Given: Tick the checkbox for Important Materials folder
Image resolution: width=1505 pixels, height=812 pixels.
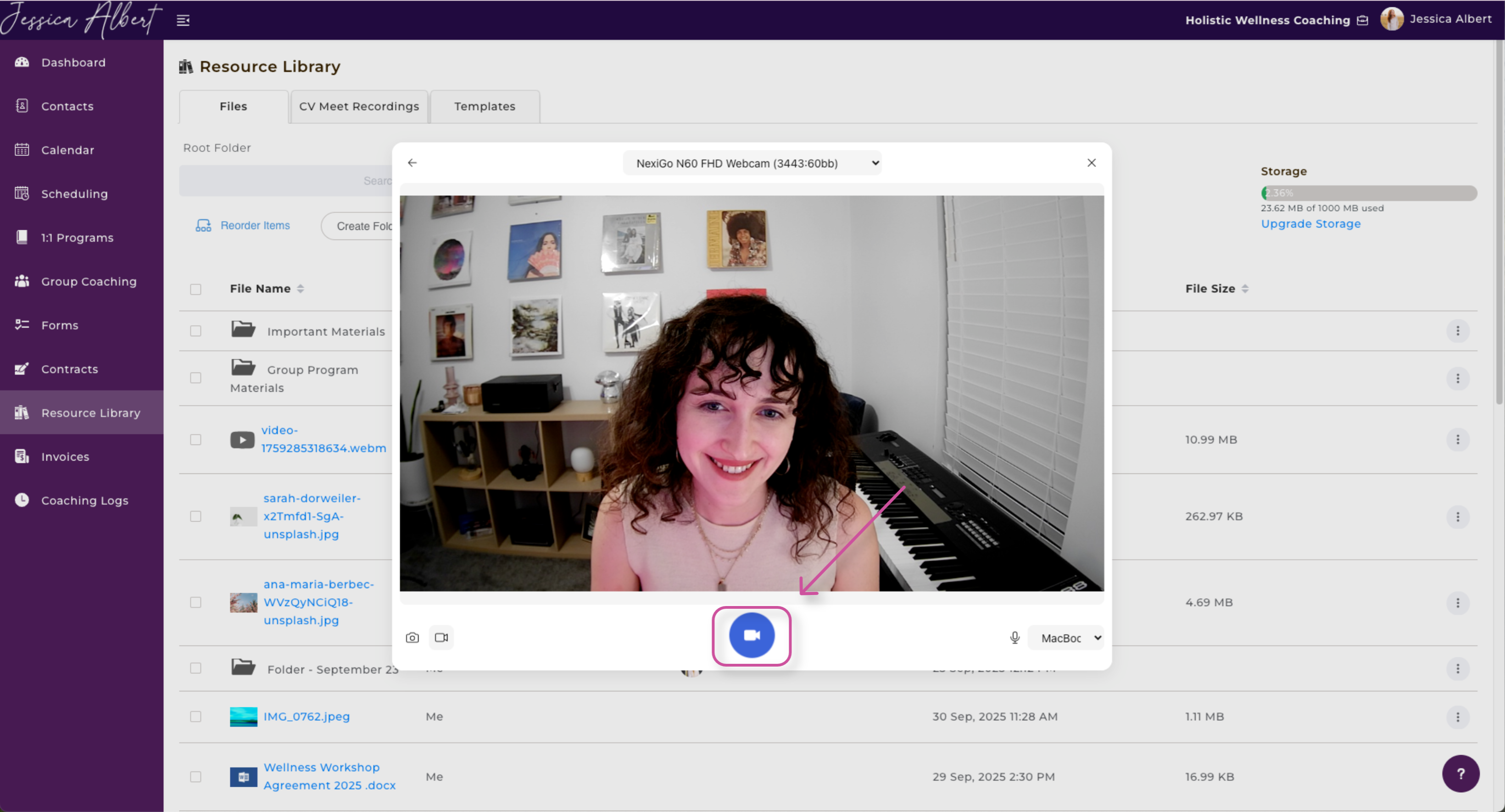Looking at the screenshot, I should tap(196, 331).
